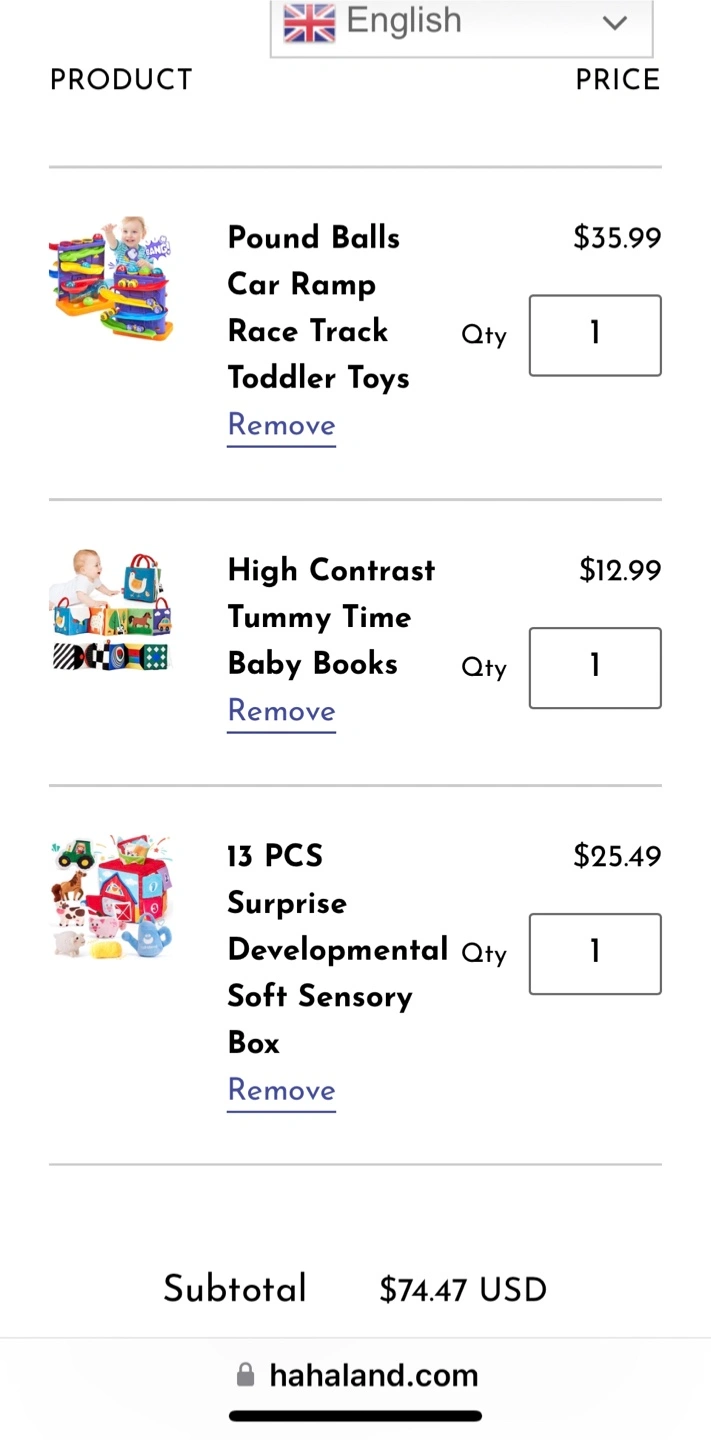Click the language selector chevron arrow

point(614,22)
